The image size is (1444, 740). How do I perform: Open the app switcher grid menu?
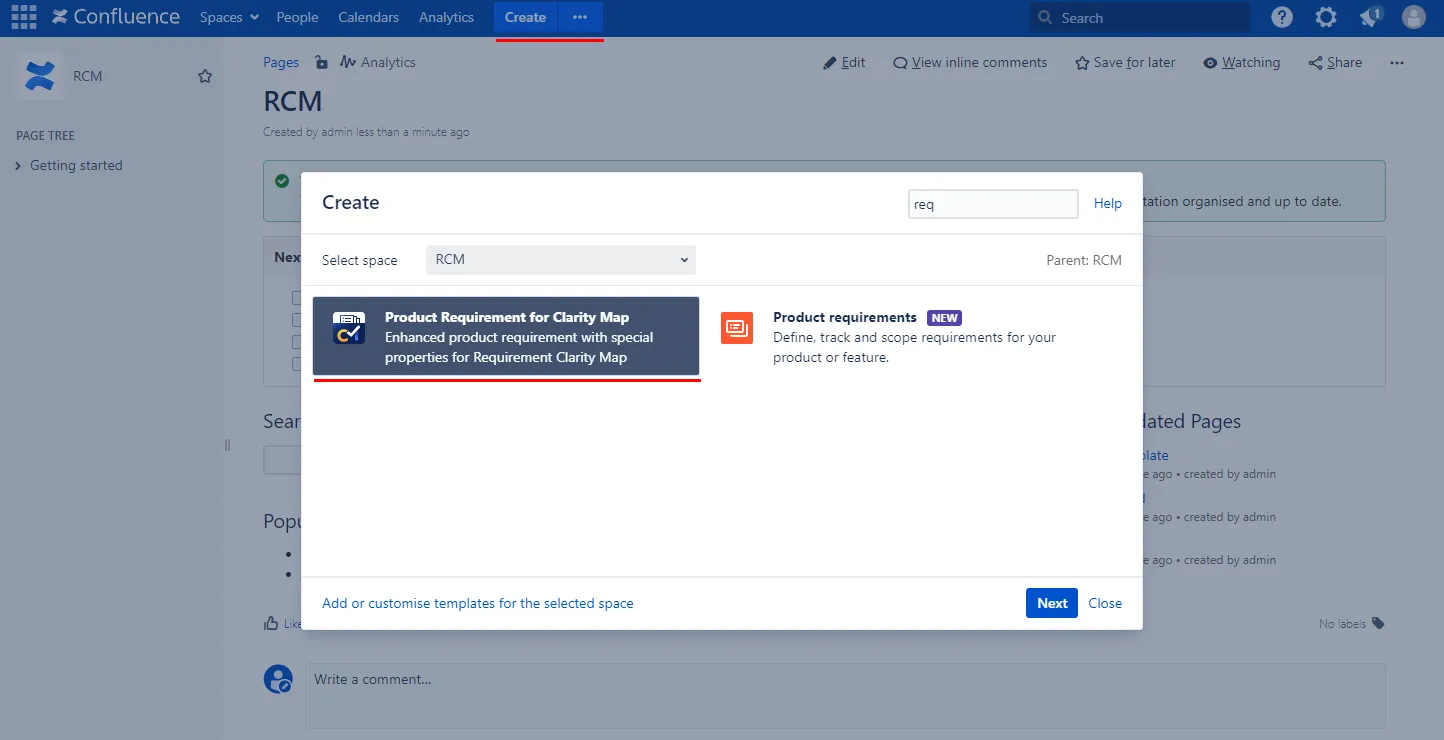pyautogui.click(x=23, y=17)
